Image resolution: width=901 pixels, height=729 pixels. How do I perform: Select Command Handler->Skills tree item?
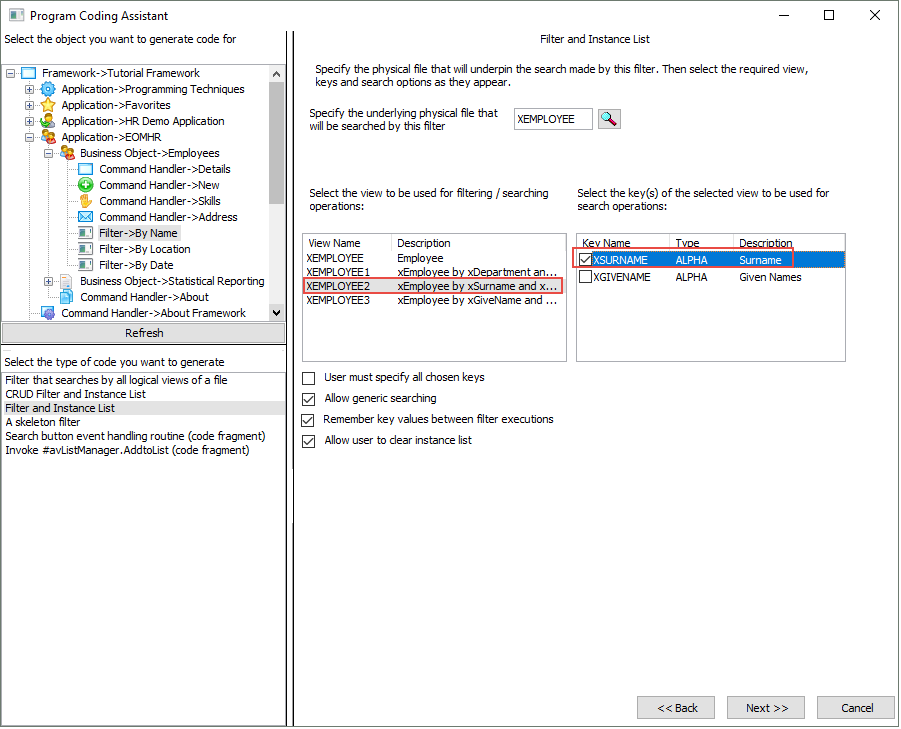(x=160, y=201)
